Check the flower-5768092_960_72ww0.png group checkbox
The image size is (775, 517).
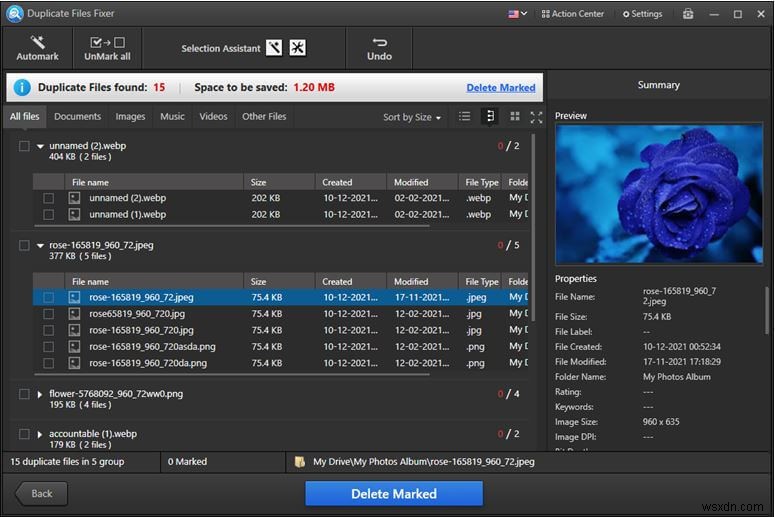tap(24, 394)
